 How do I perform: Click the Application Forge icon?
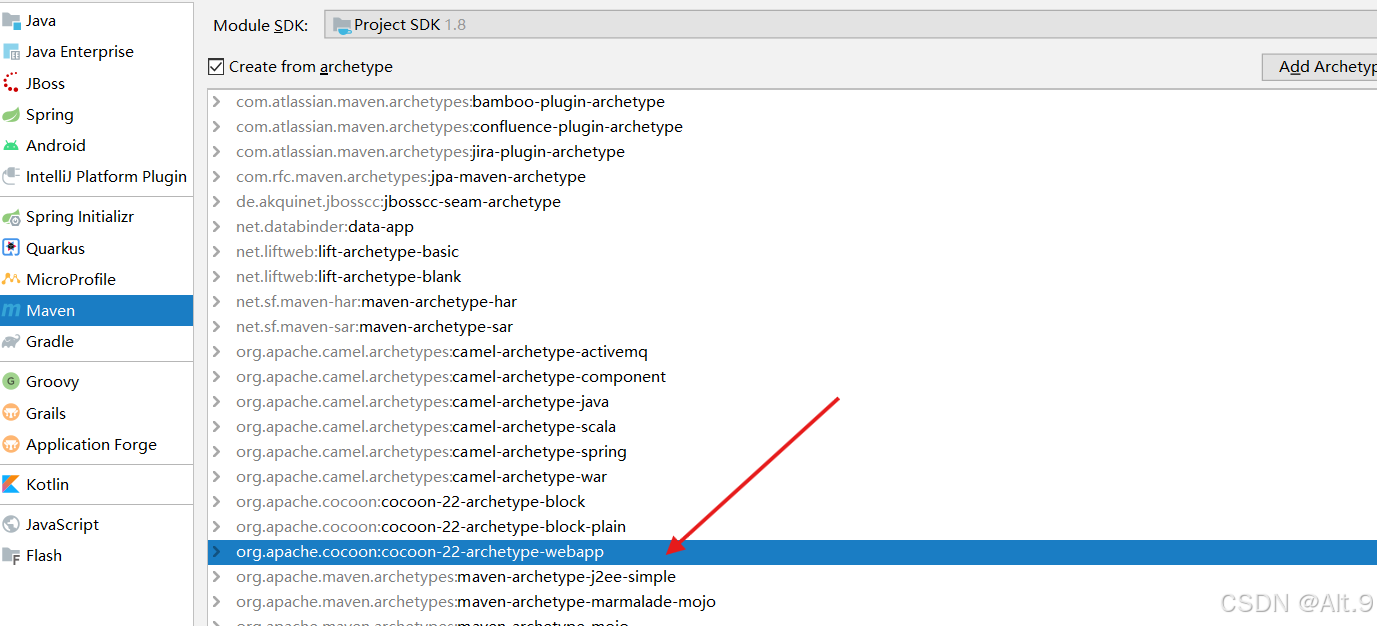tap(11, 445)
